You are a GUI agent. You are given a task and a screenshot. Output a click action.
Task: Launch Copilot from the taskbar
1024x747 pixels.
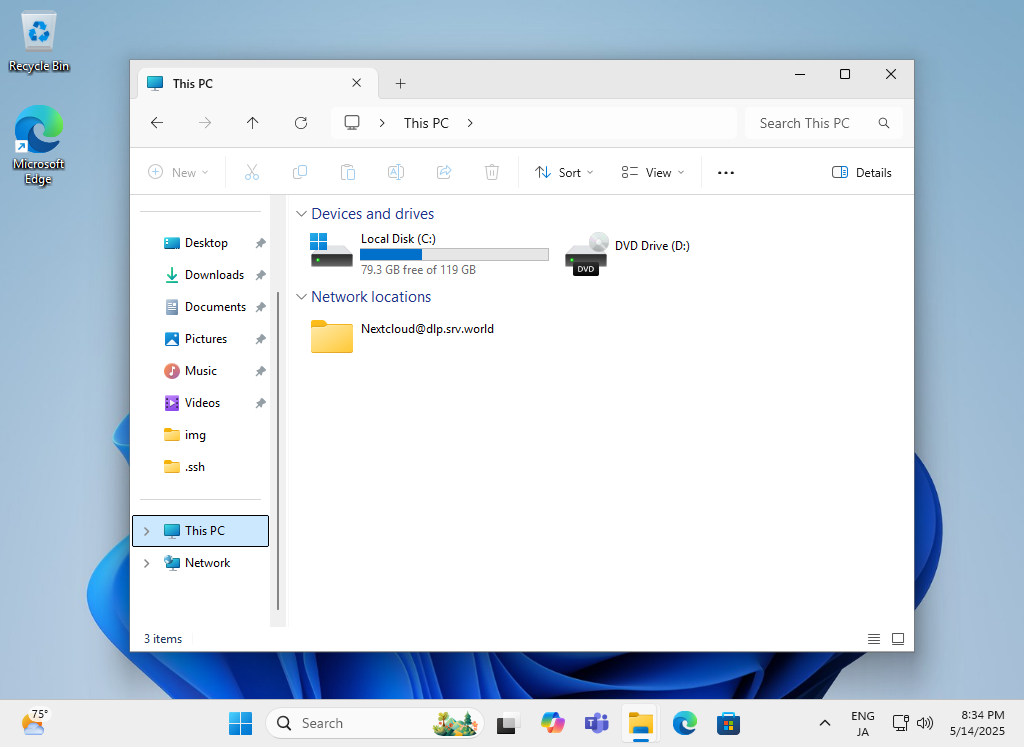(x=552, y=723)
